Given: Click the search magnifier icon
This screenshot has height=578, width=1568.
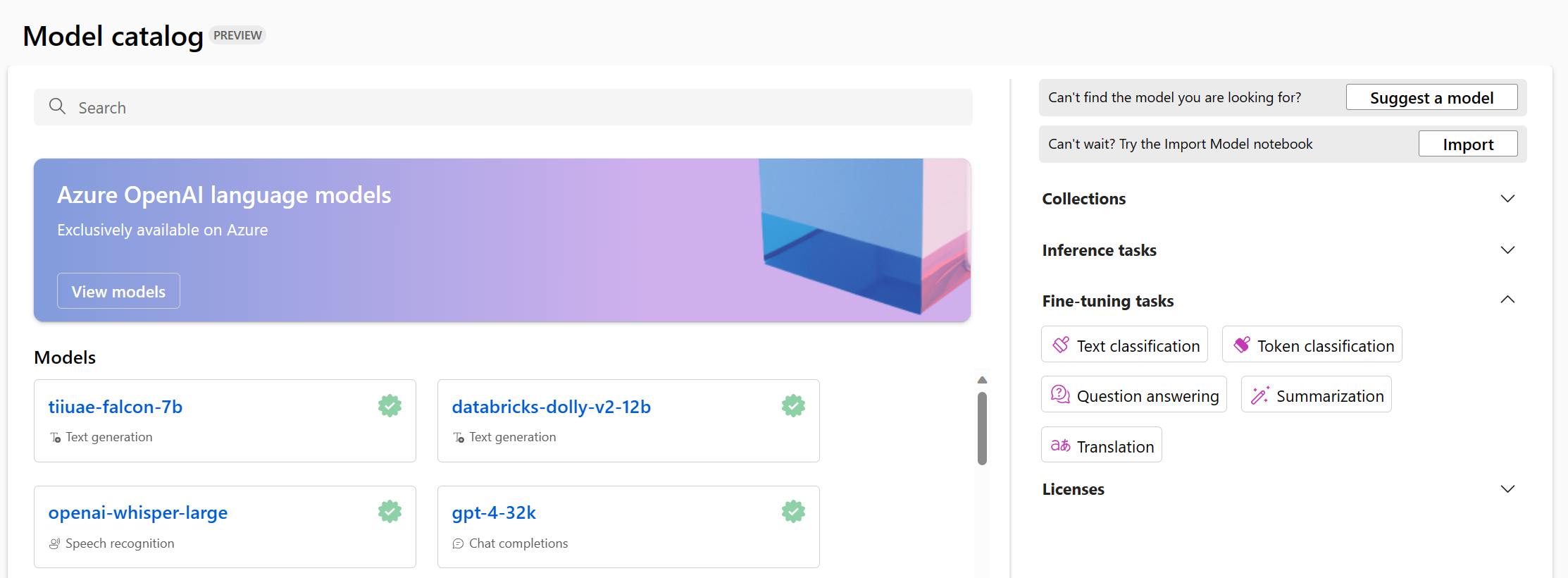Looking at the screenshot, I should 57,106.
